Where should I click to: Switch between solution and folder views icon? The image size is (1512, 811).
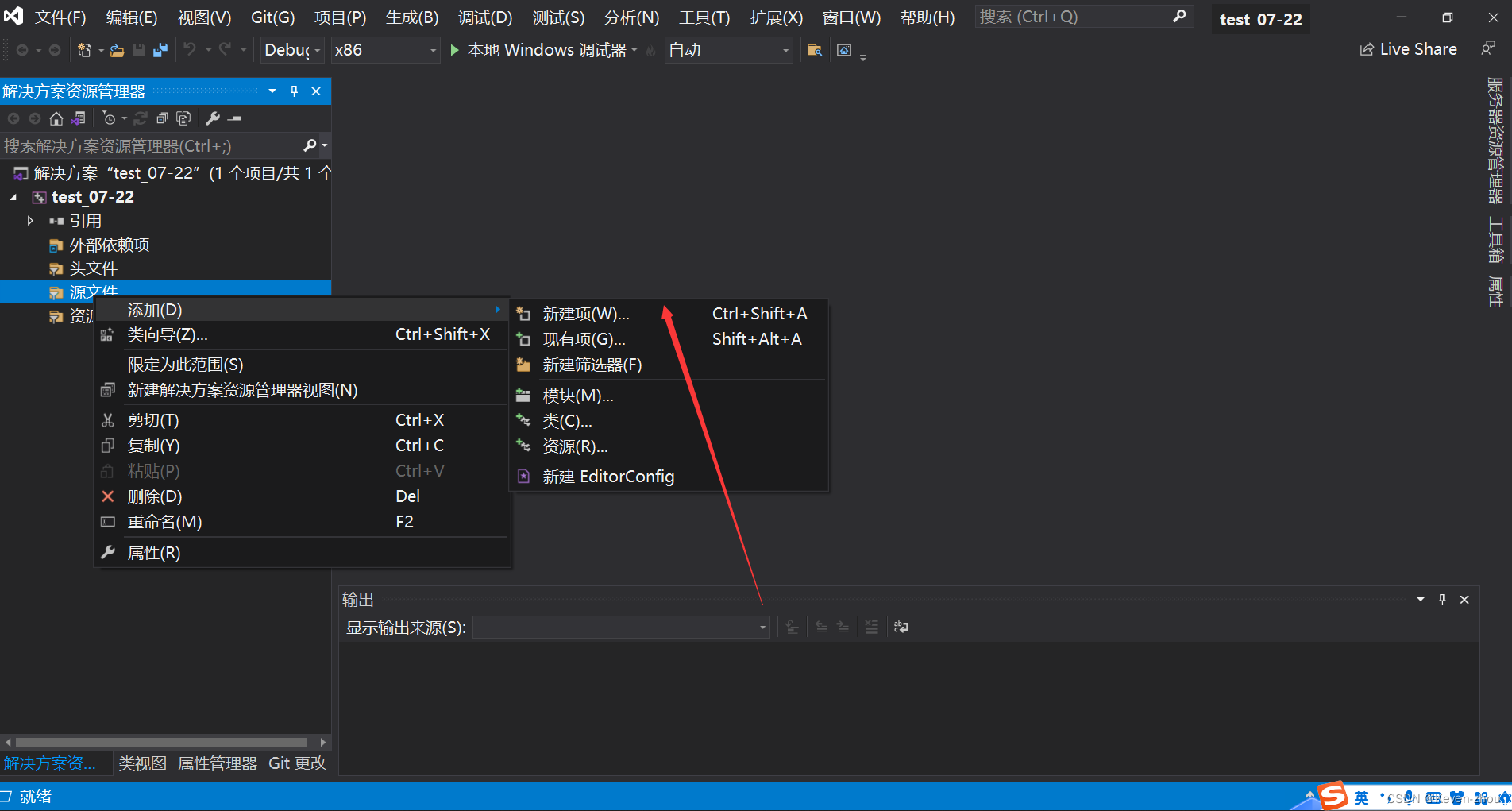78,118
